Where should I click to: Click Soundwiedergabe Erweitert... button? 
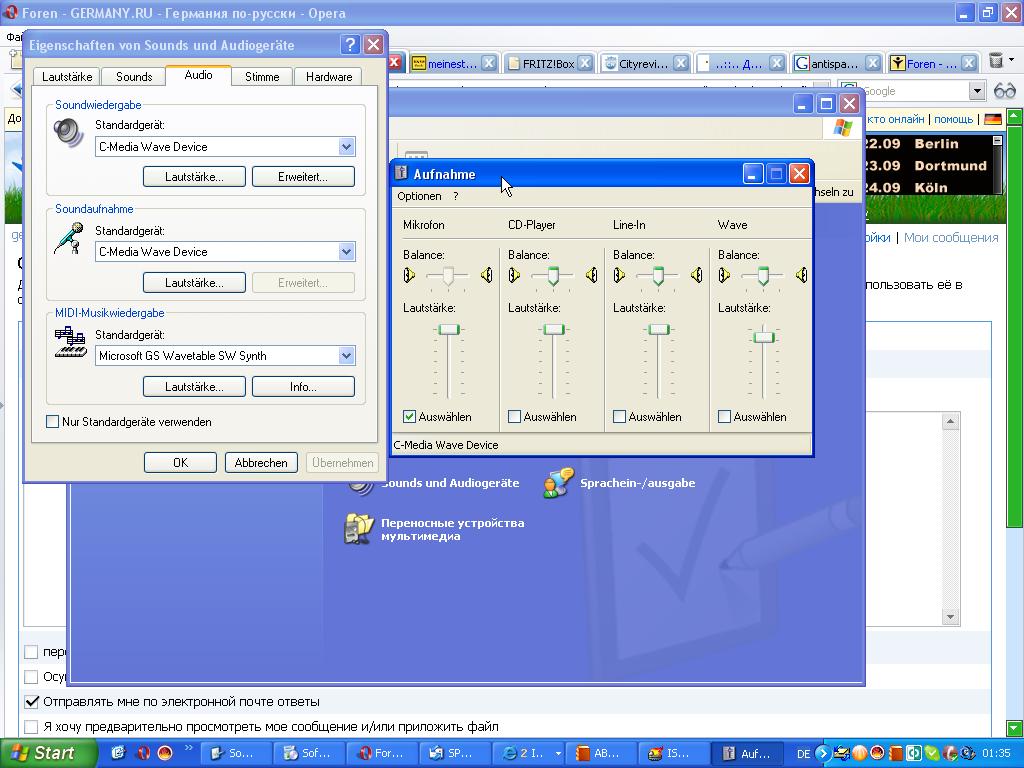tap(303, 176)
